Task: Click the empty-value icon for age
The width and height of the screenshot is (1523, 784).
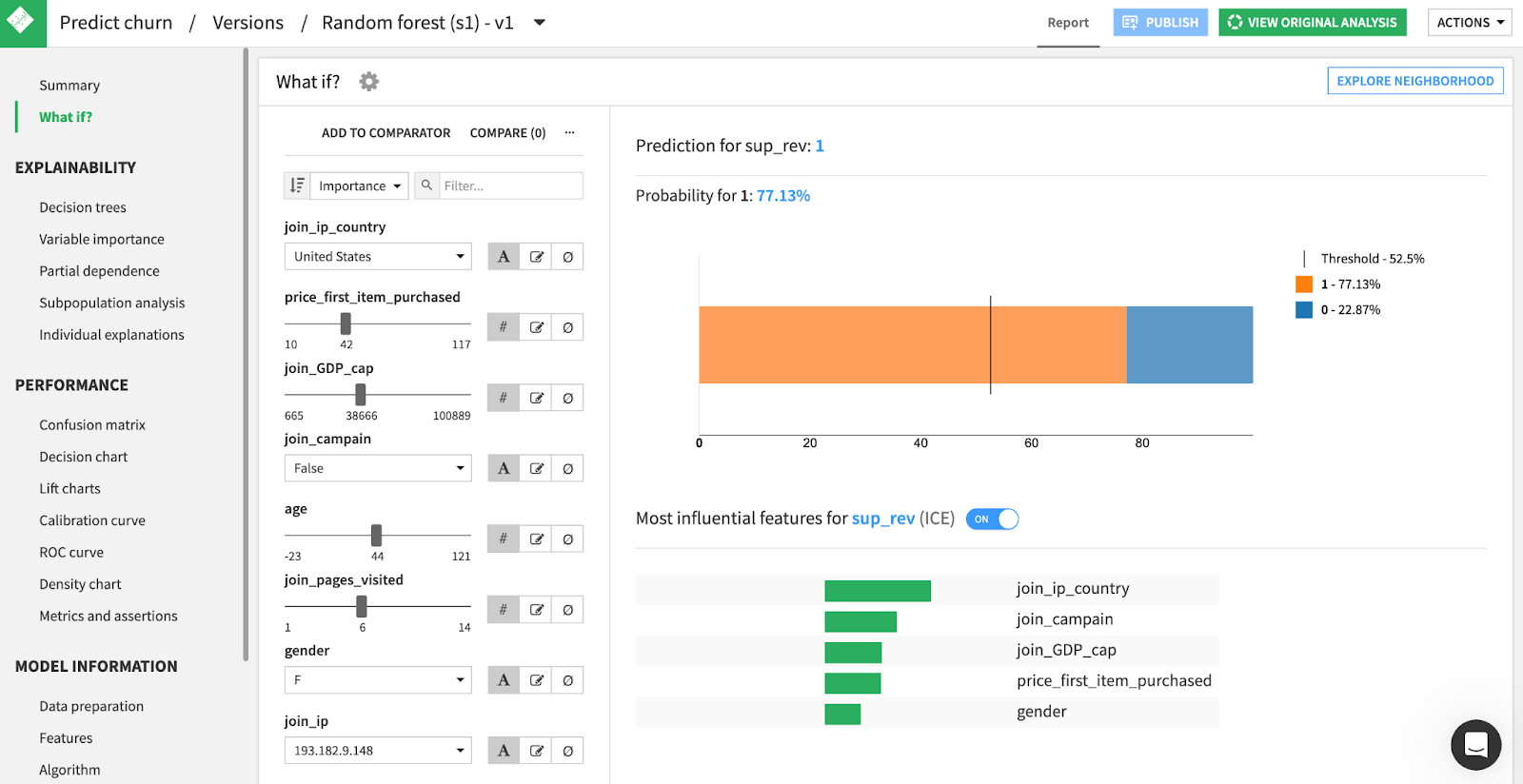Action: pos(567,539)
